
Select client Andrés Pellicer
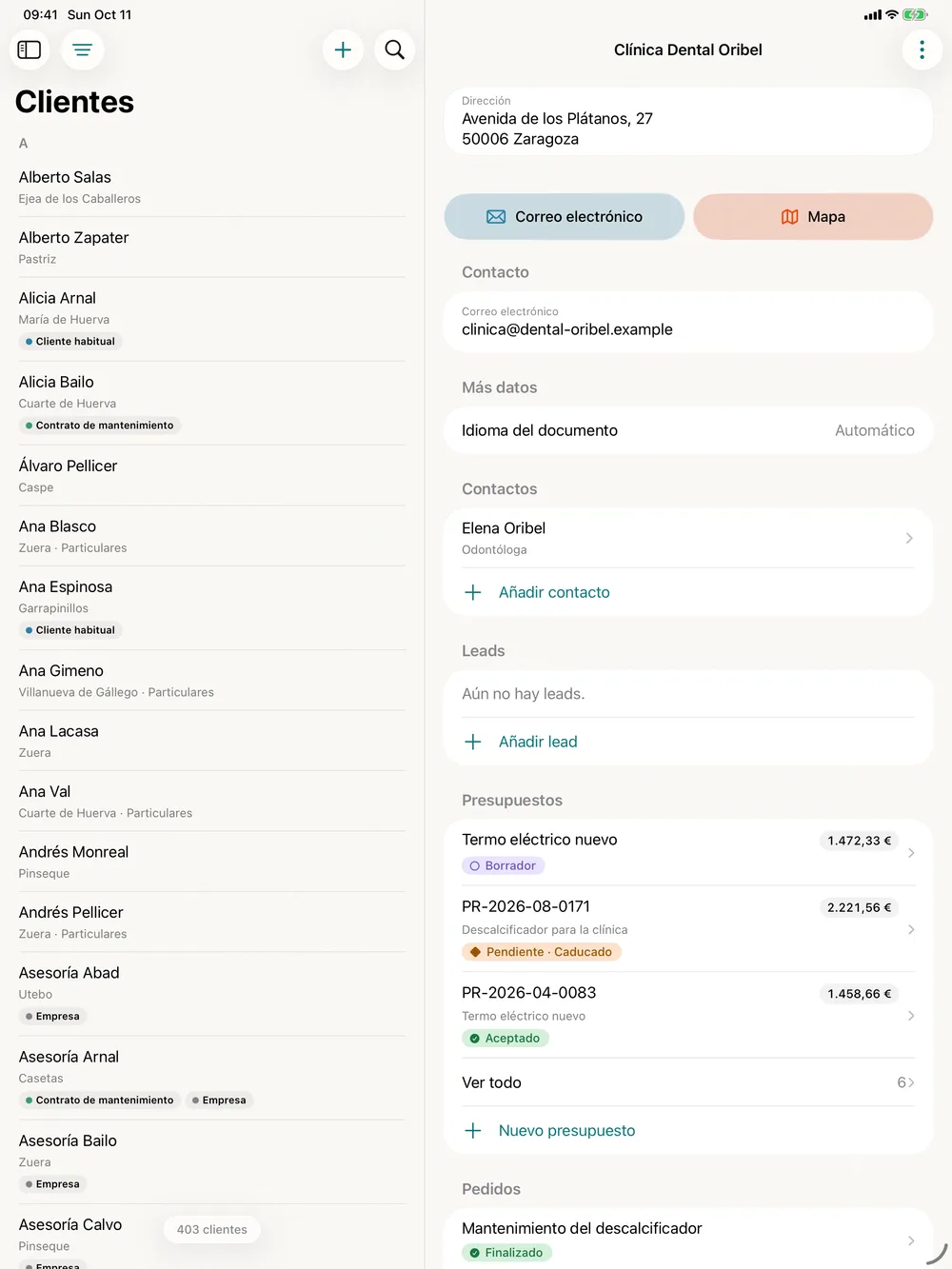(x=212, y=922)
